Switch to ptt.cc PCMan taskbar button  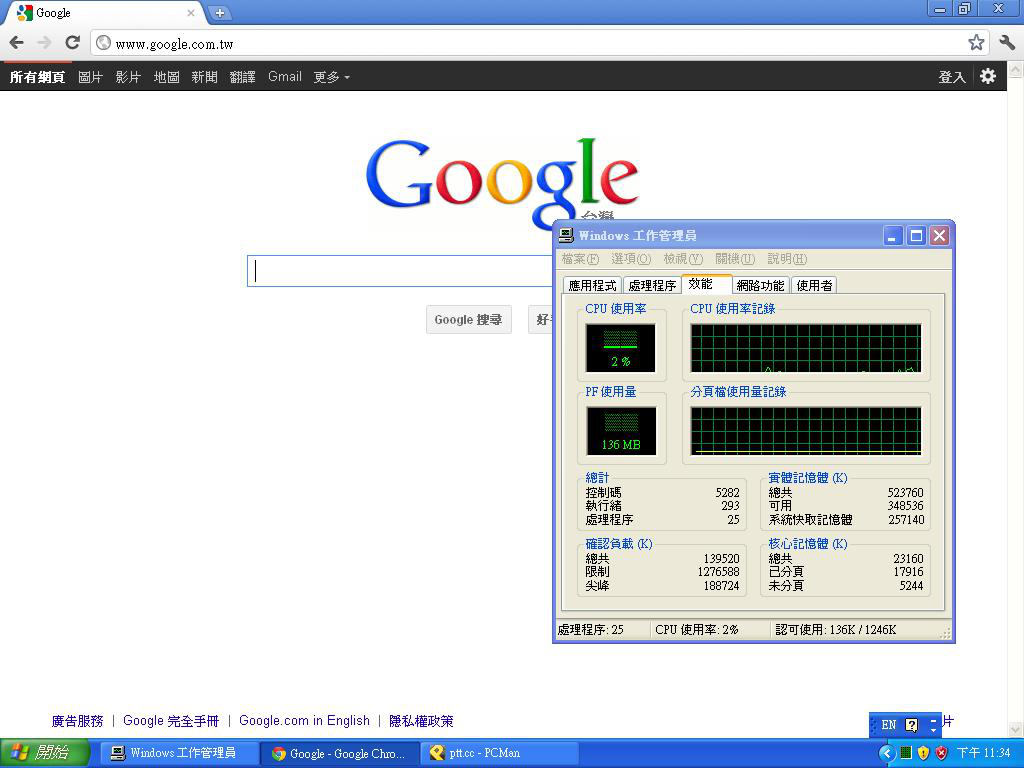pos(498,753)
